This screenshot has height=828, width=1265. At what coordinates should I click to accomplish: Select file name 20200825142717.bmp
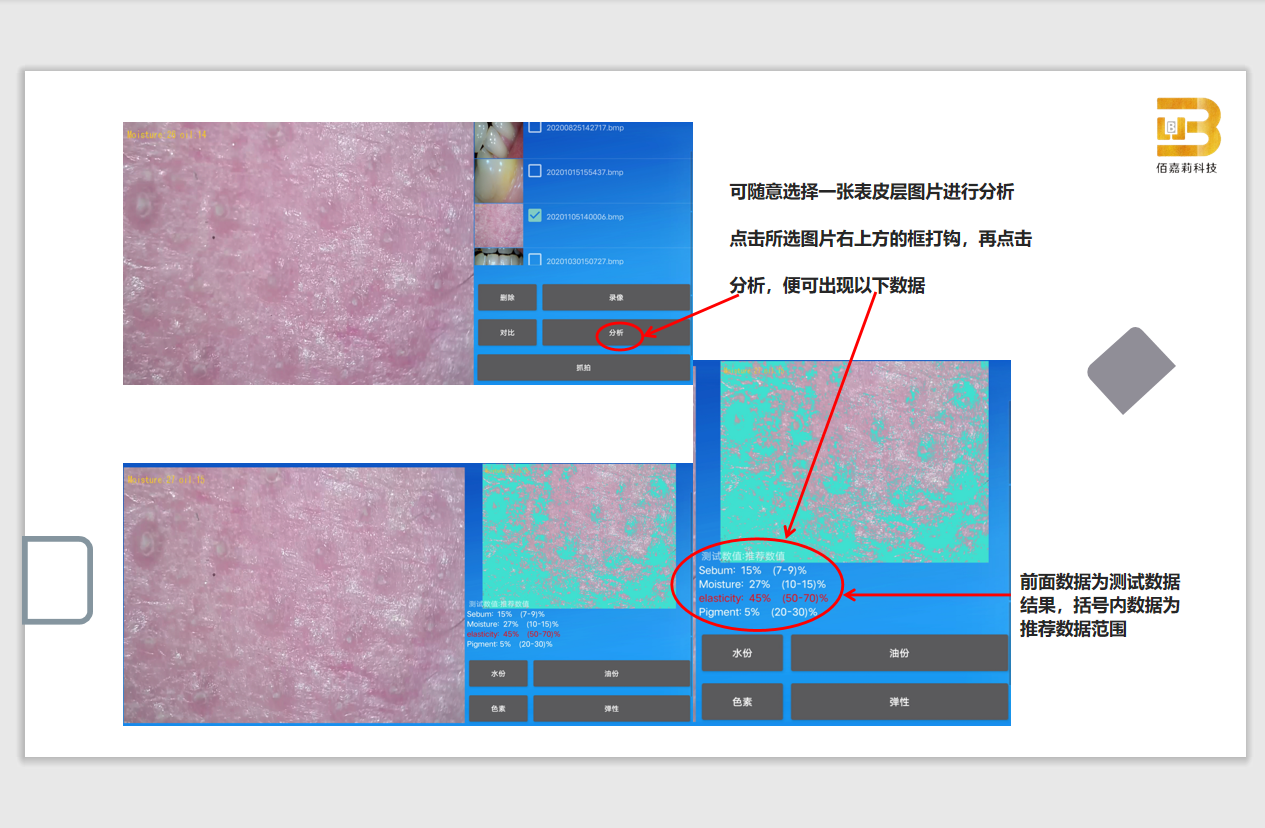tap(584, 128)
